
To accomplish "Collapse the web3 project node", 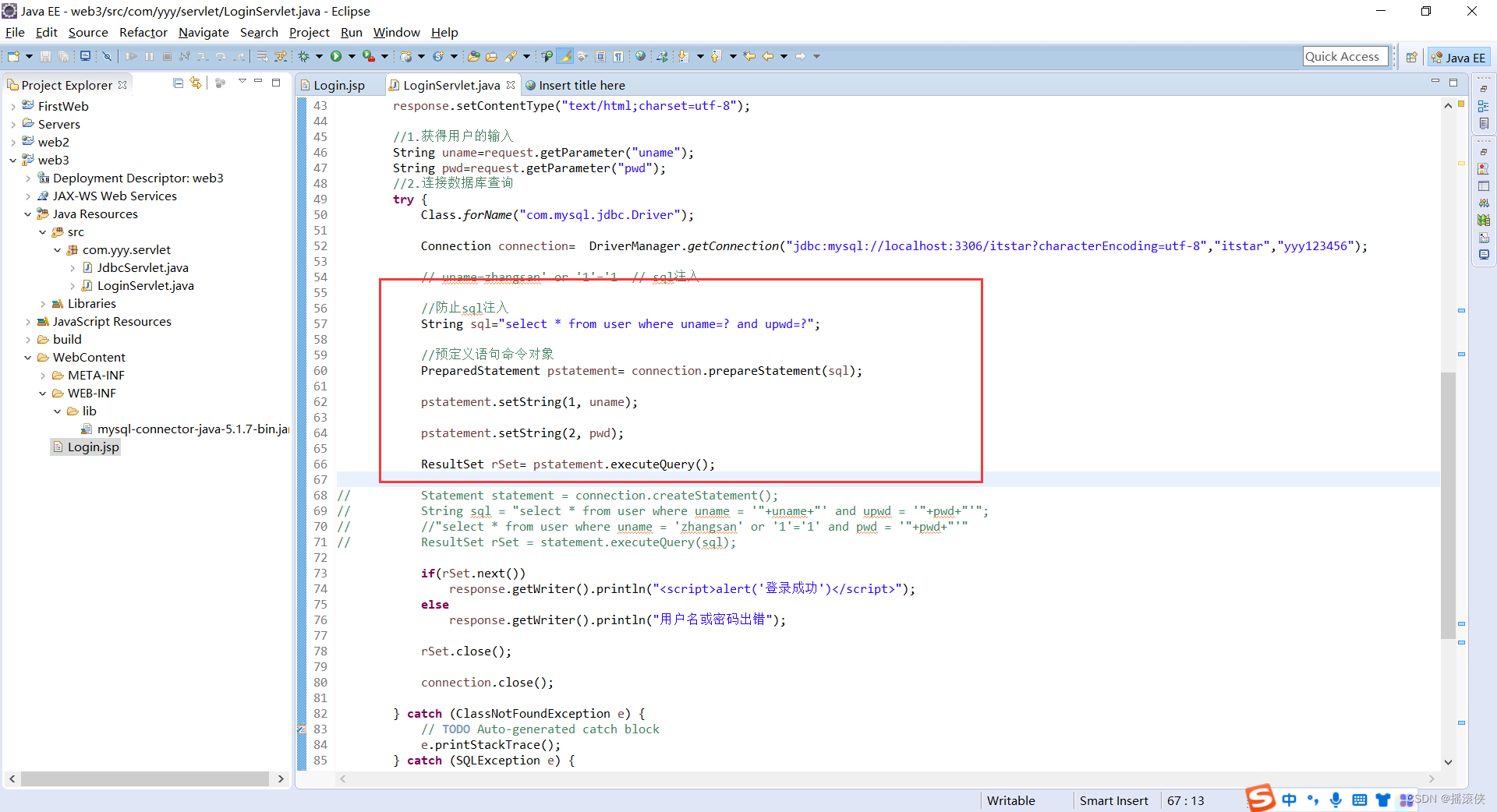I will 13,160.
